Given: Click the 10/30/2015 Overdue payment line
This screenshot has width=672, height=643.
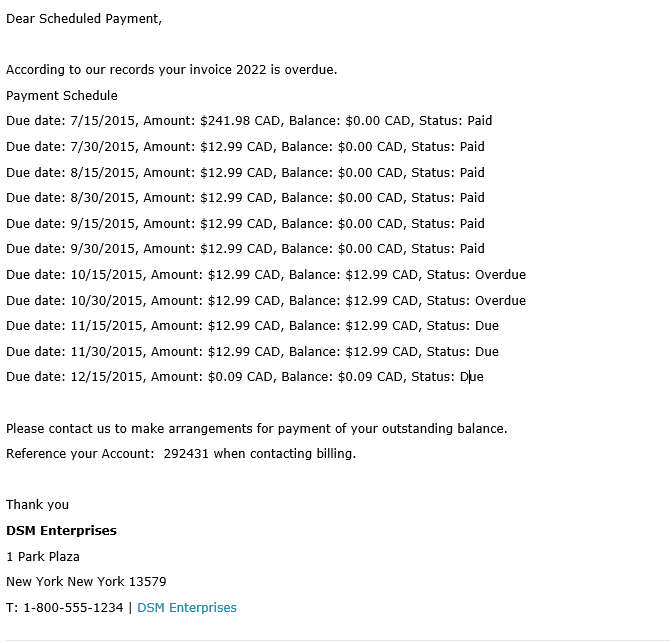Looking at the screenshot, I should coord(266,300).
